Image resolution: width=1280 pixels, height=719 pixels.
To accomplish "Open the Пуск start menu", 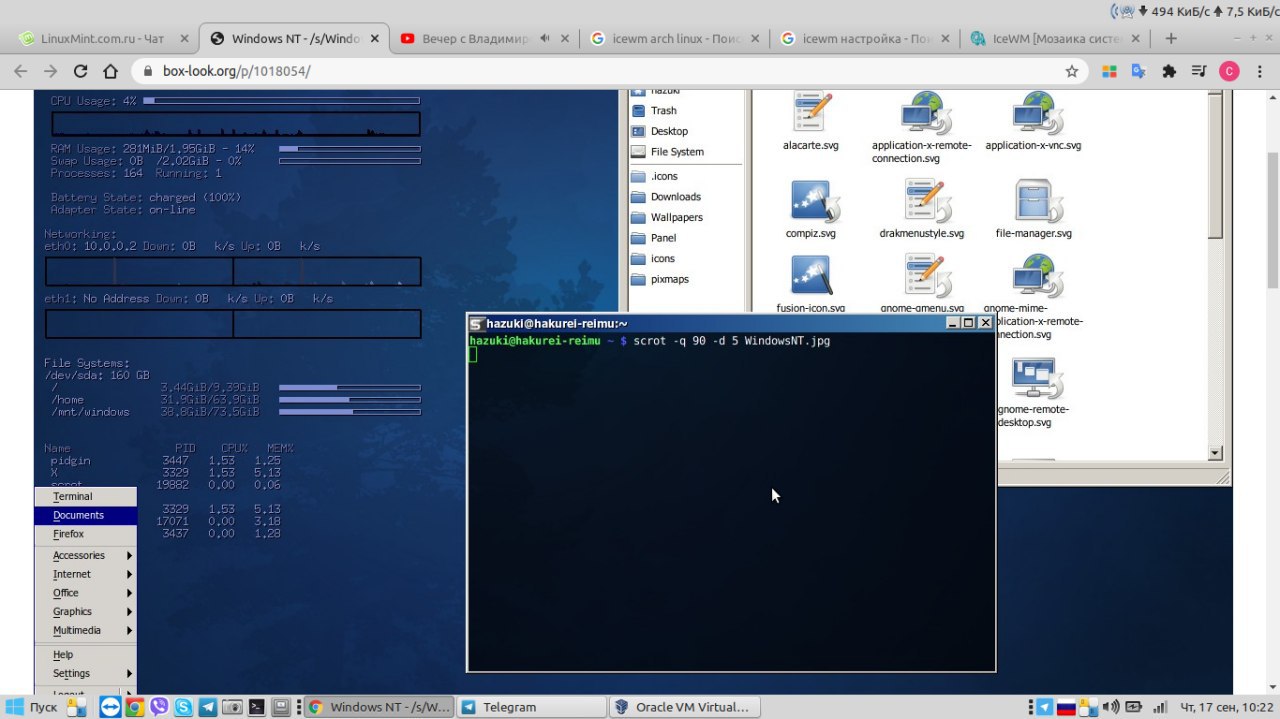I will [x=32, y=707].
